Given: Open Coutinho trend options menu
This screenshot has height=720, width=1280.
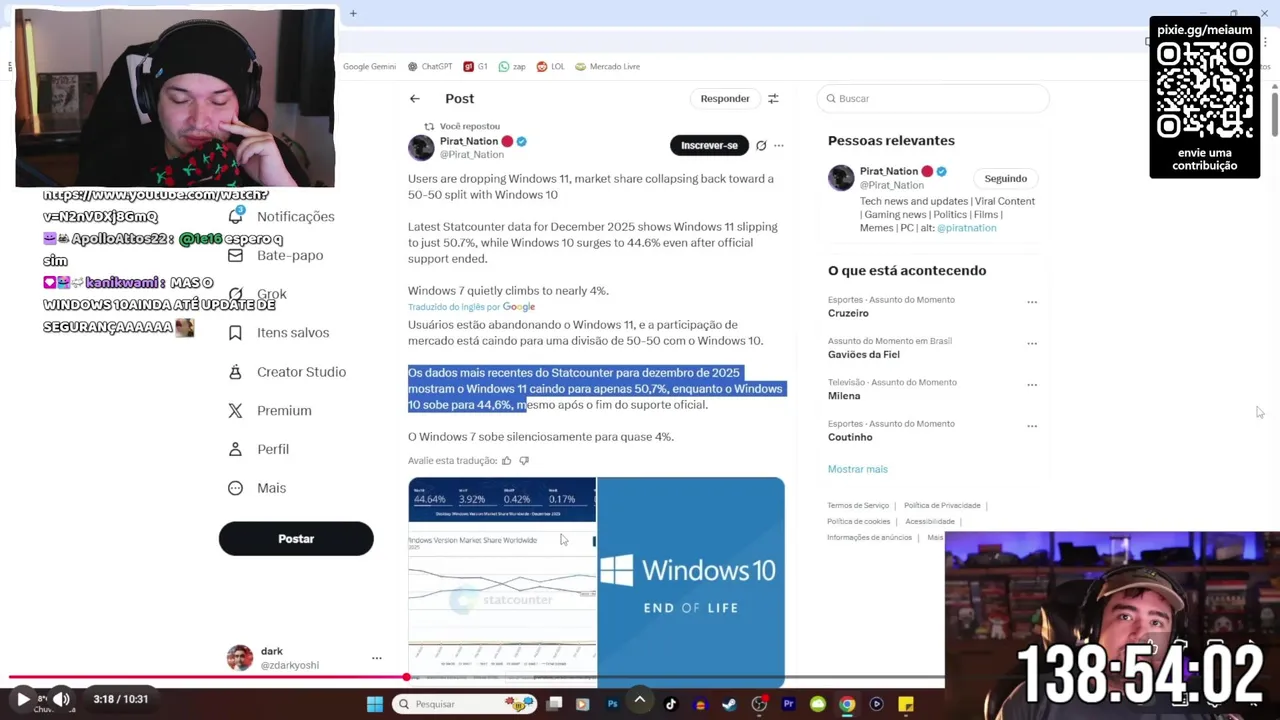Looking at the screenshot, I should [x=1032, y=426].
